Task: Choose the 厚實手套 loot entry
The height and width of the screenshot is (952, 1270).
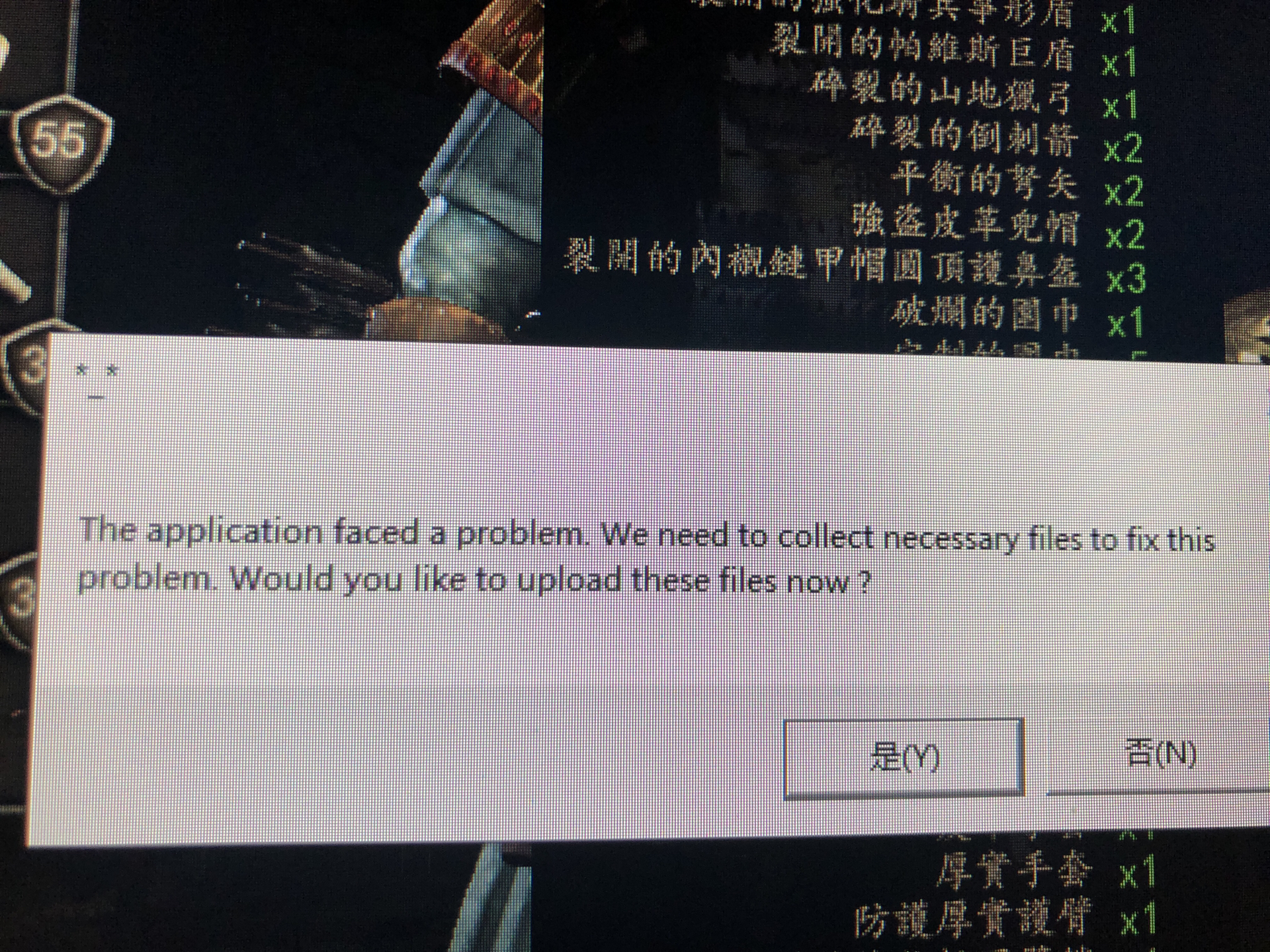Action: pos(1012,870)
